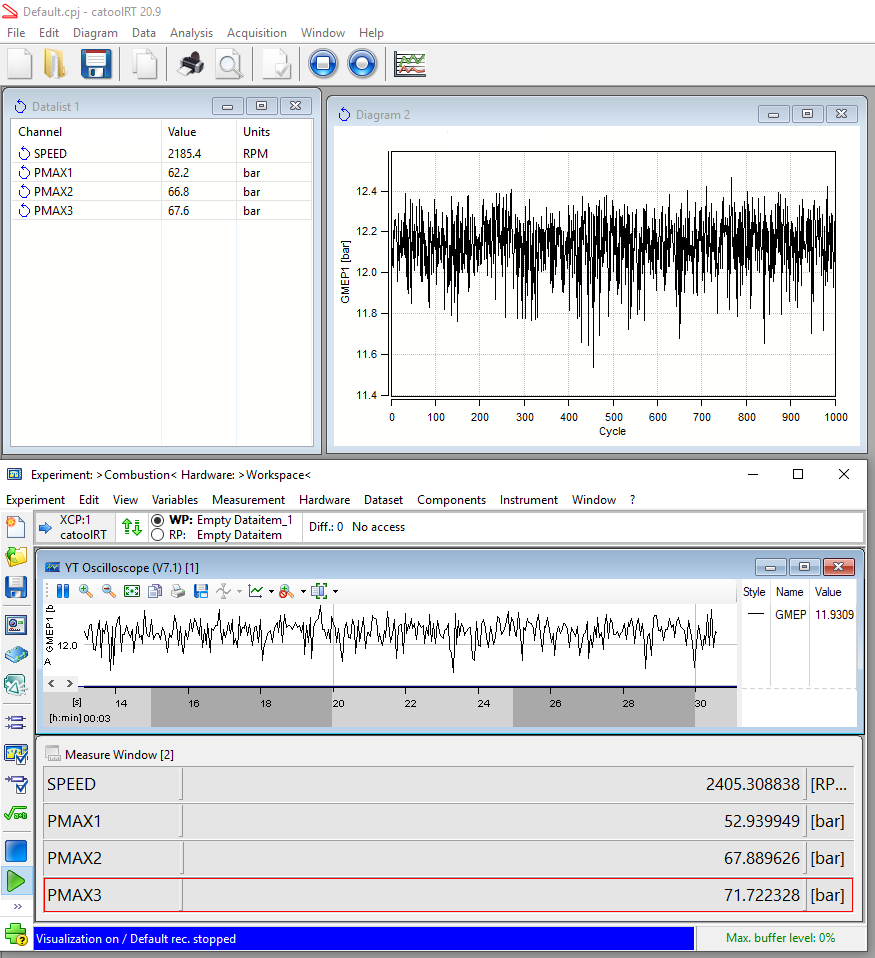Click the oscilloscope time axis scroll-right arrow
The image size is (875, 958).
point(70,683)
